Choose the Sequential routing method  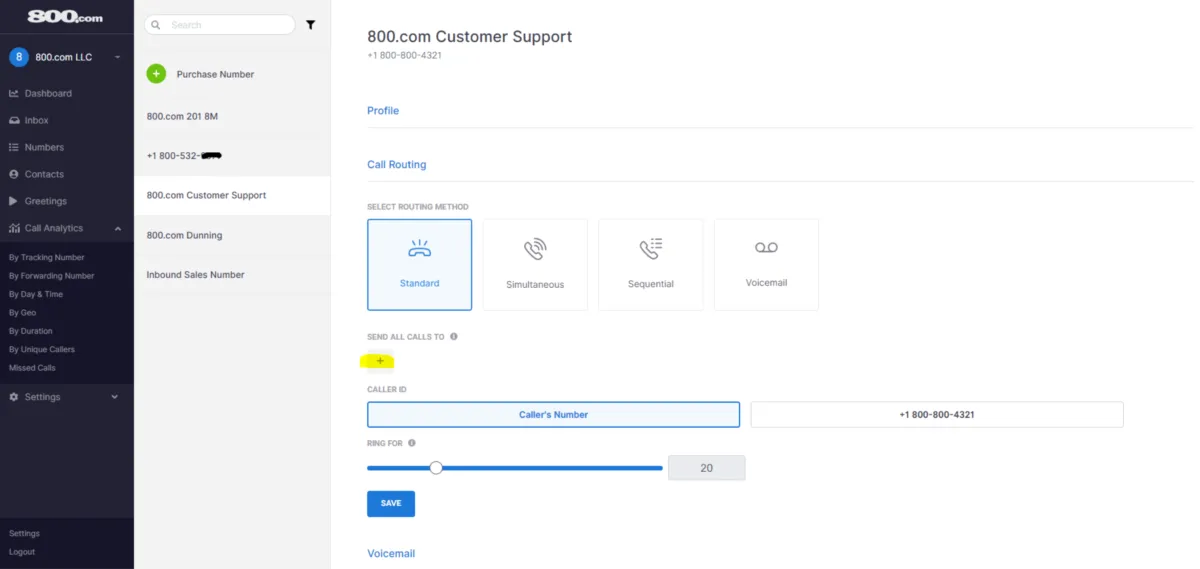click(x=651, y=265)
